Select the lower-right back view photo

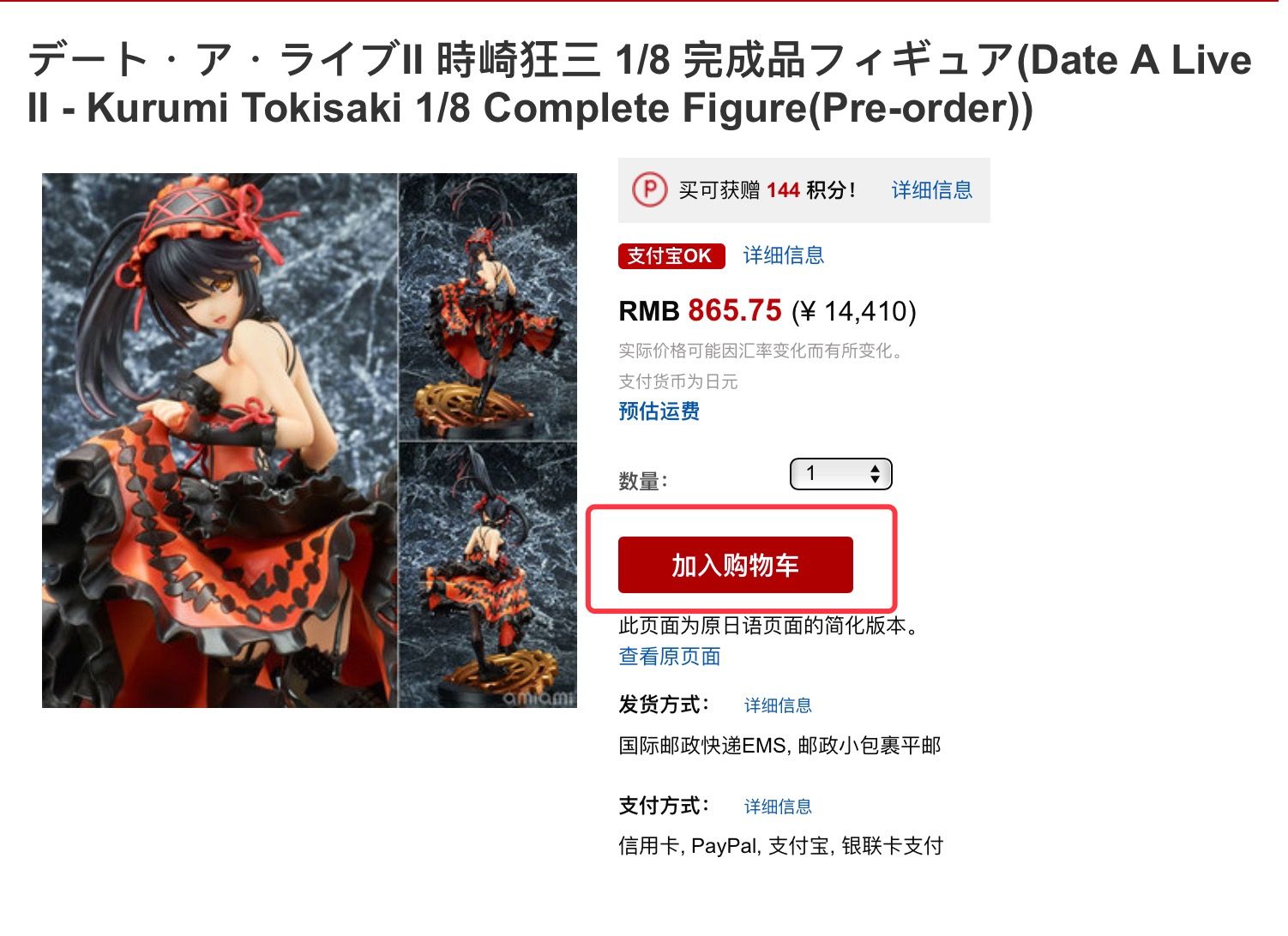(489, 575)
